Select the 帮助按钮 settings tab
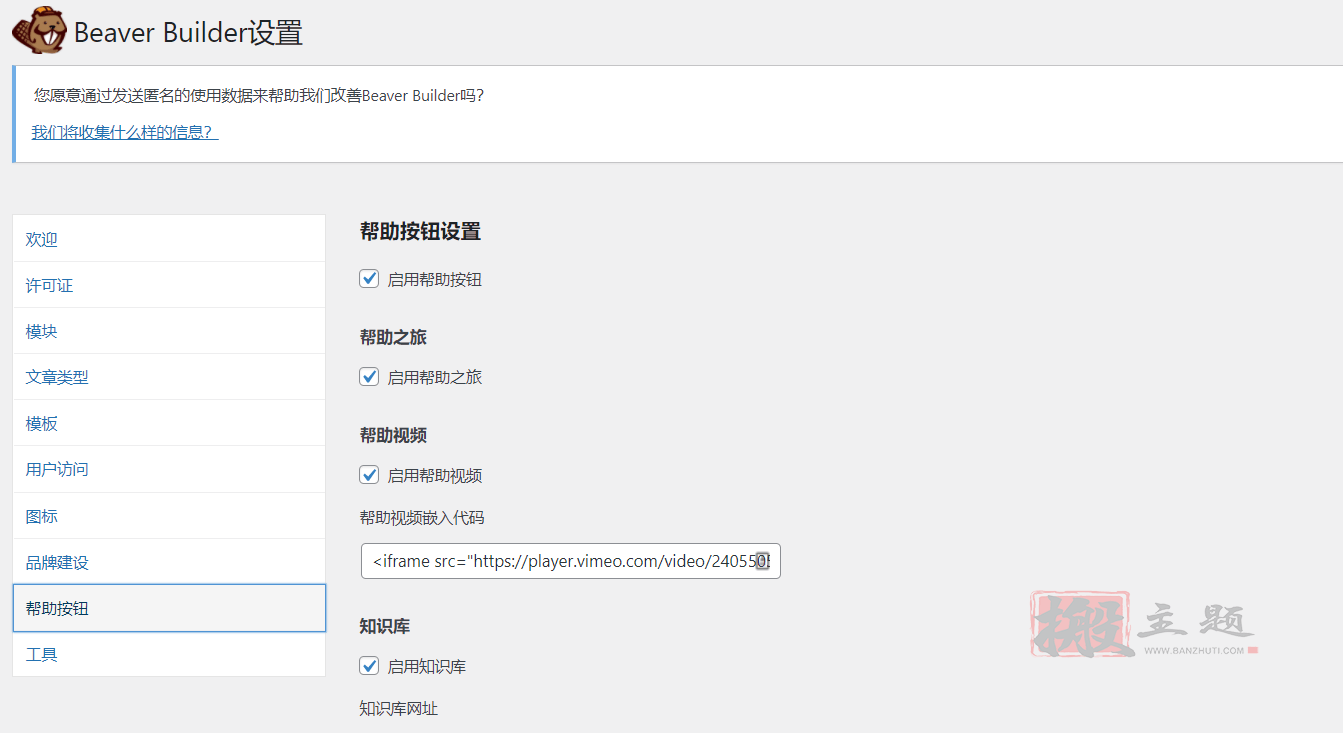Viewport: 1343px width, 733px height. coord(169,608)
